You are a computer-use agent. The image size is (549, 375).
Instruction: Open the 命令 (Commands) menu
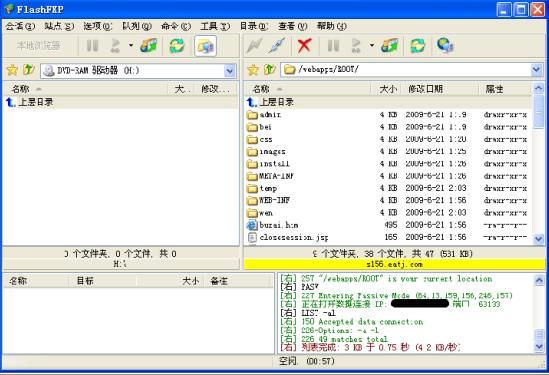176,26
